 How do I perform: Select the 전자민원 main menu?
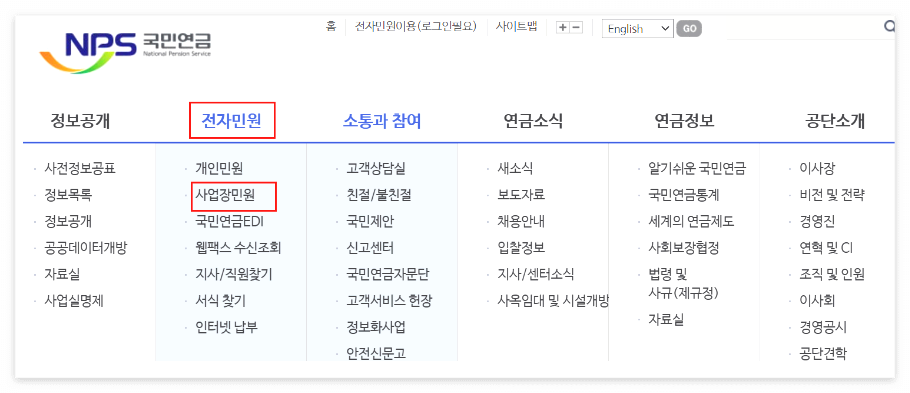(231, 121)
